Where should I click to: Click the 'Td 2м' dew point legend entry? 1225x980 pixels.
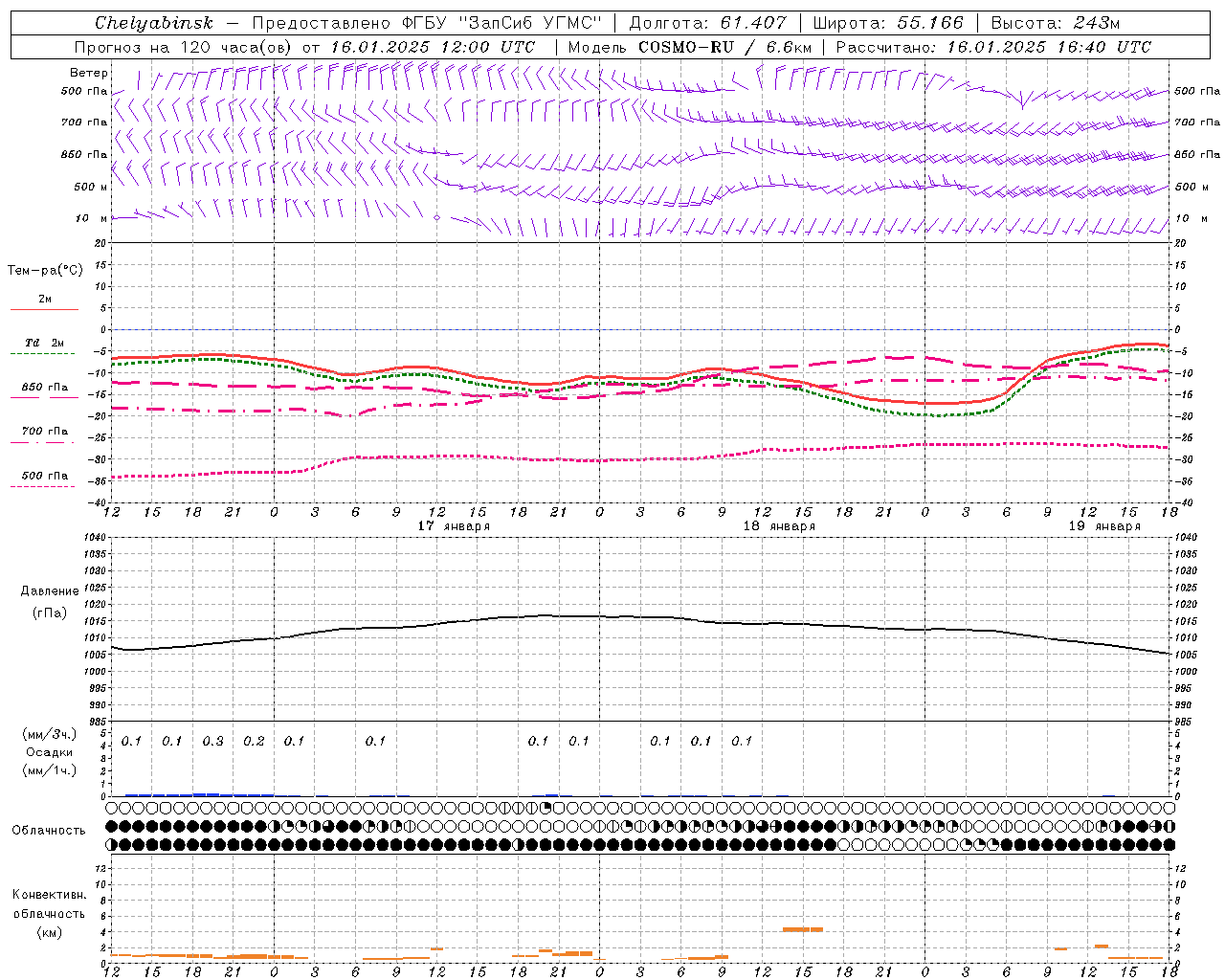[44, 343]
